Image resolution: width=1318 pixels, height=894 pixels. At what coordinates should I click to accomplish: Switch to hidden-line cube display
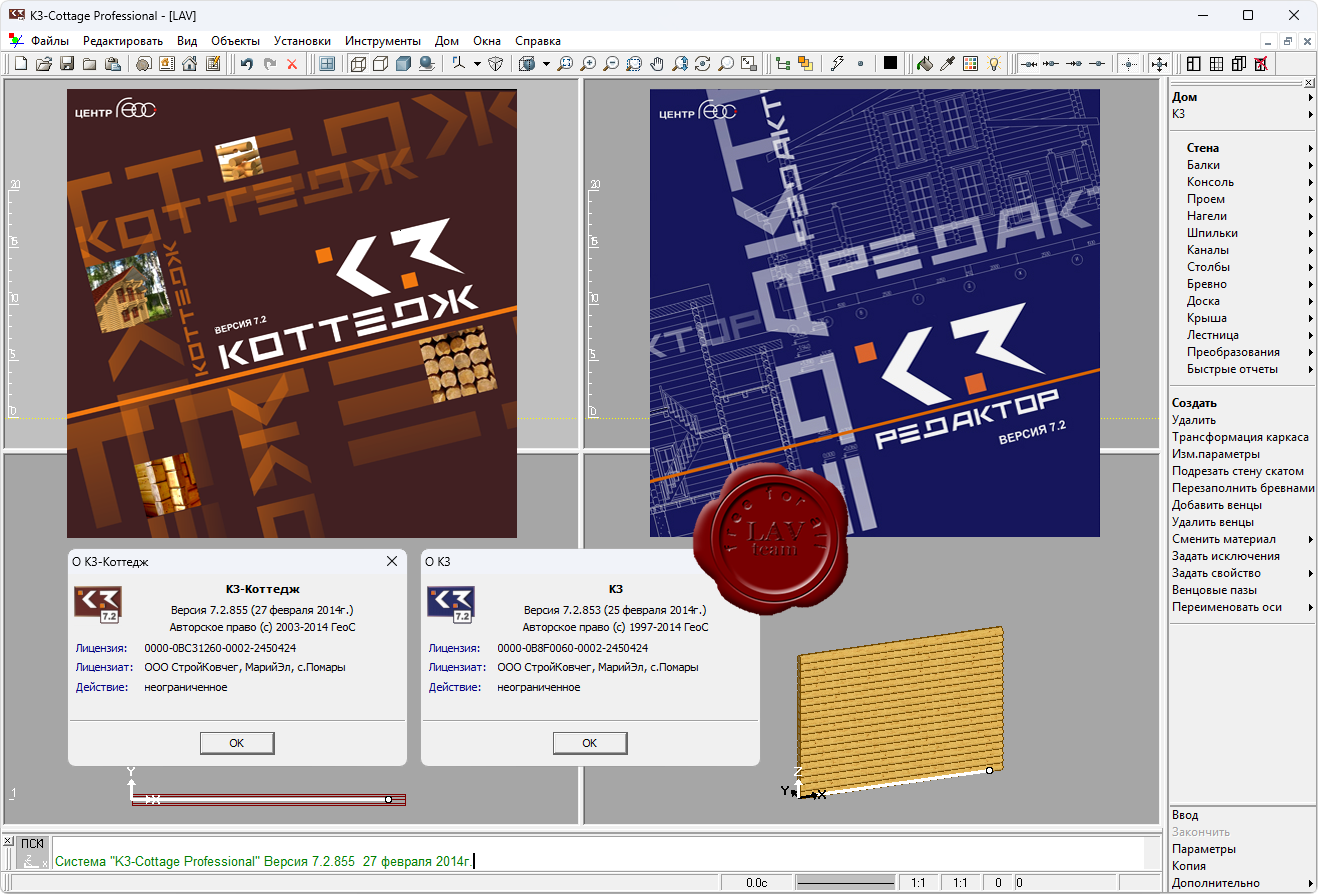pyautogui.click(x=380, y=64)
